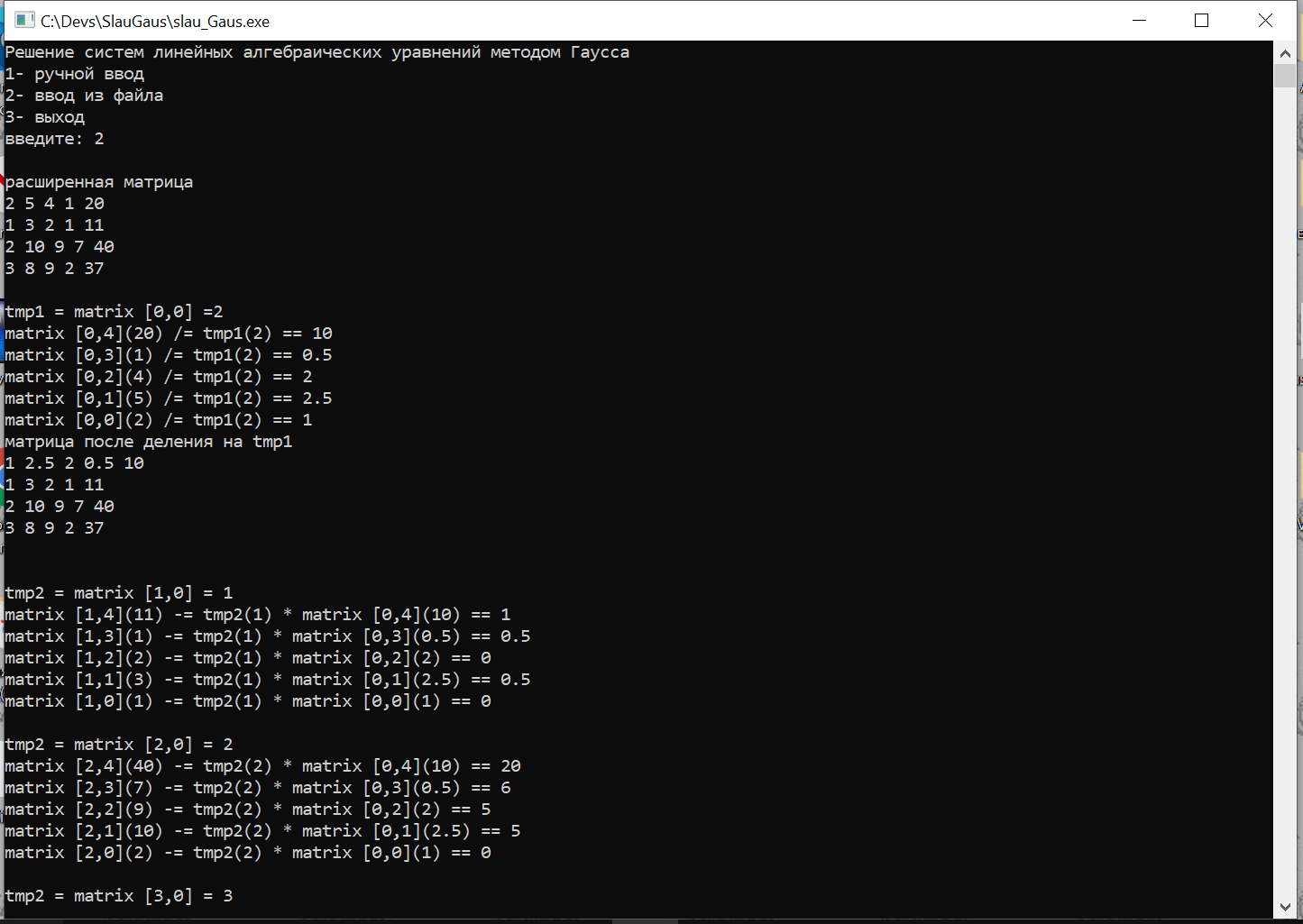The width and height of the screenshot is (1303, 924).
Task: Click the line '1- ручной ввод'
Action: 75,74
